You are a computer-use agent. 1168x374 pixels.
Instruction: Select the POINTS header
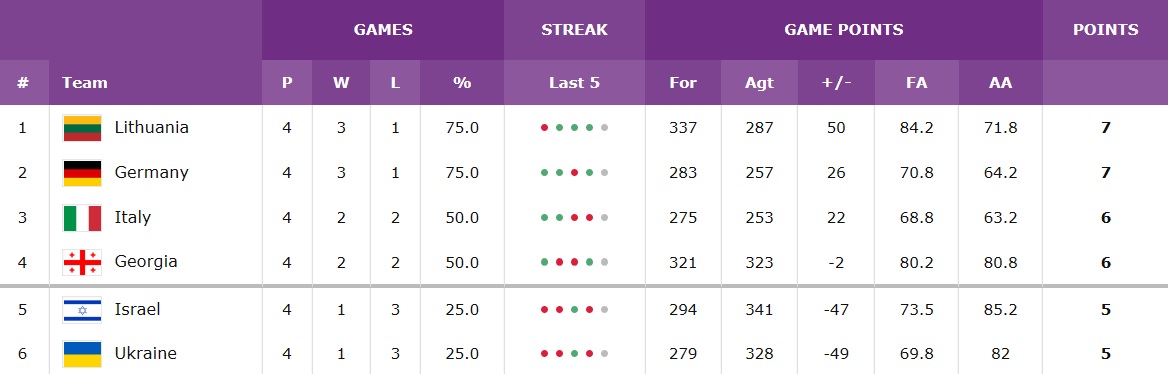(1105, 30)
